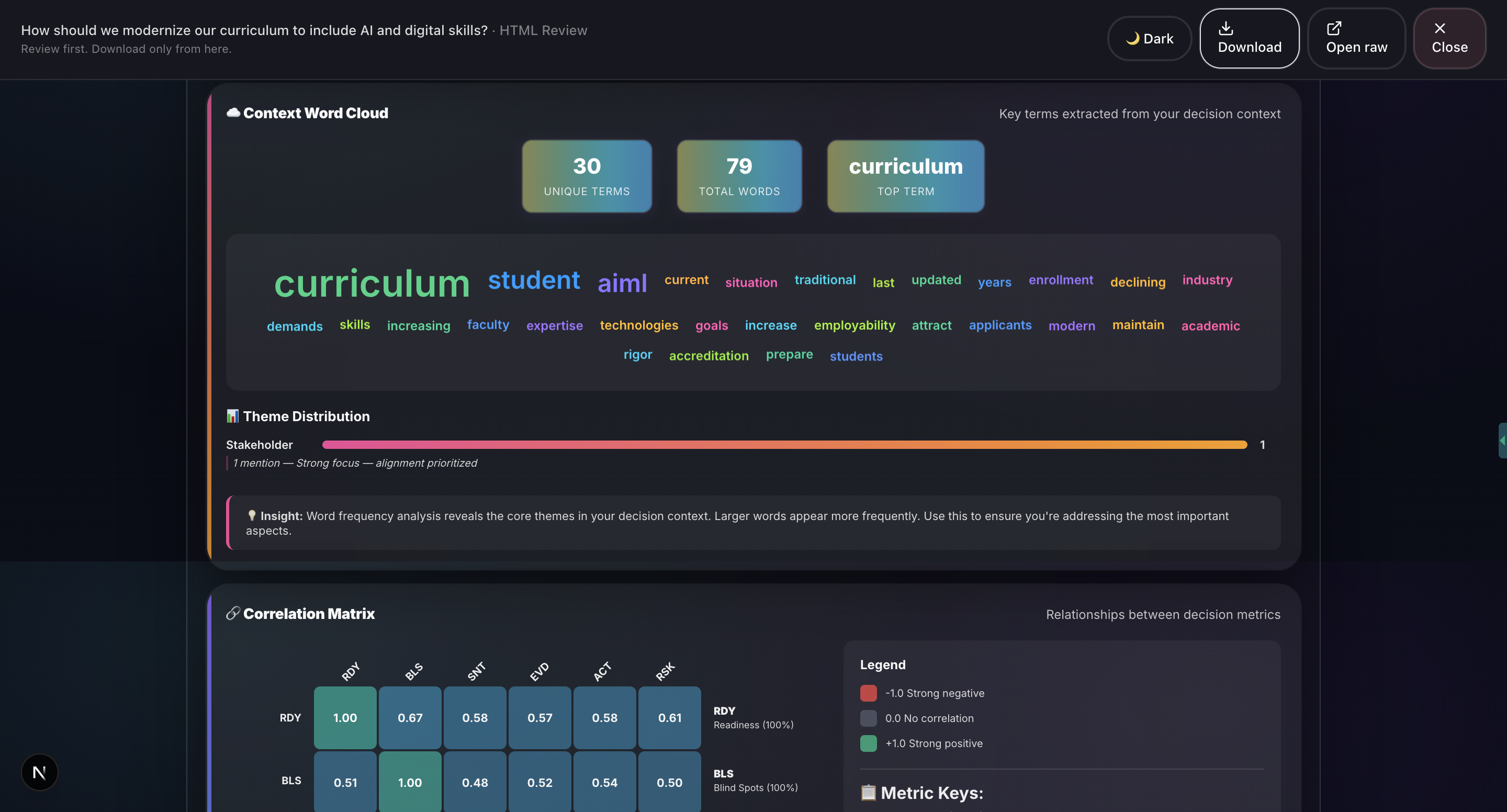Click the chain link Correlation Matrix icon
Viewport: 1507px width, 812px height.
coord(233,613)
